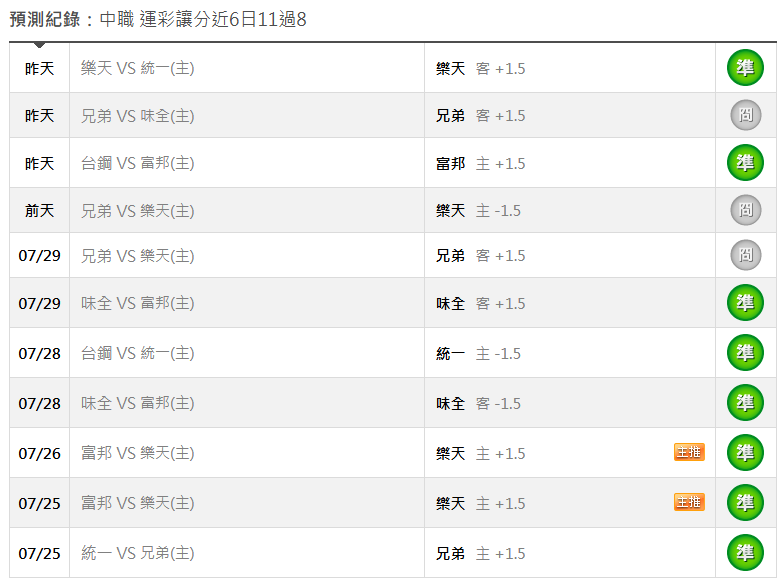Click green 準 icon in 07/29 味全 VS 富邦 row
The height and width of the screenshot is (588, 781).
[x=745, y=303]
